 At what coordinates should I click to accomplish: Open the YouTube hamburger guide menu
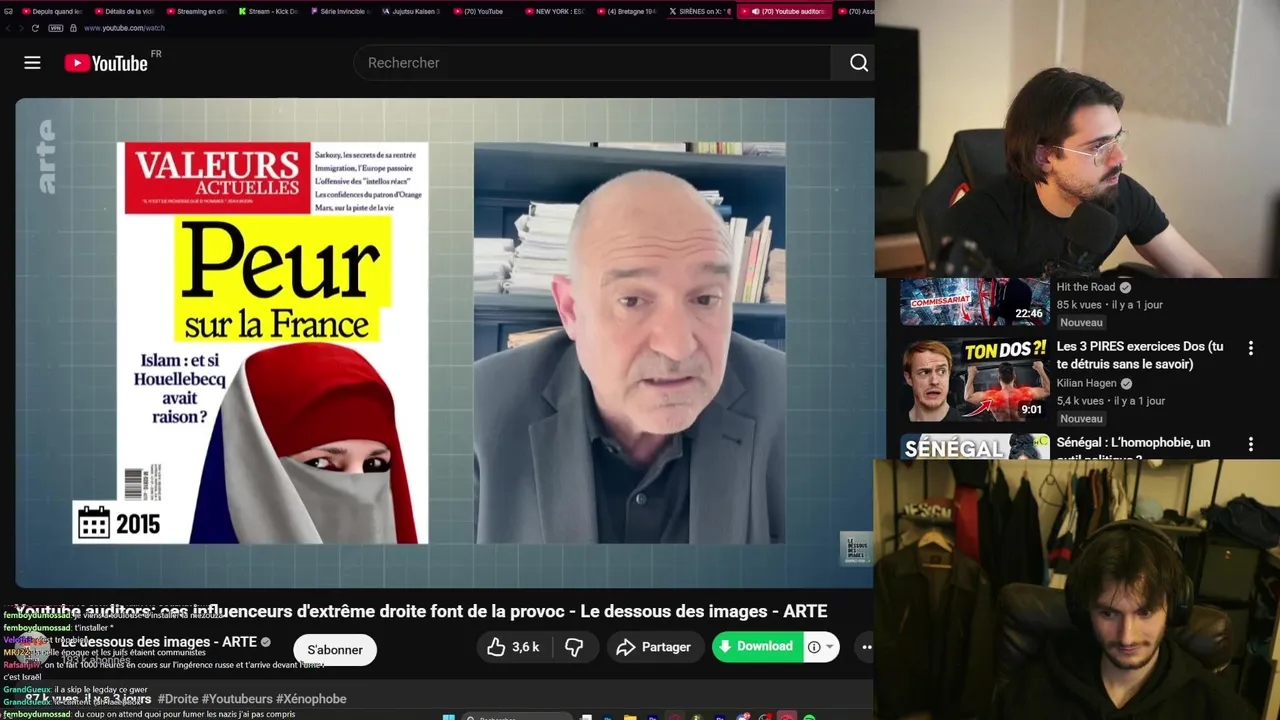32,63
